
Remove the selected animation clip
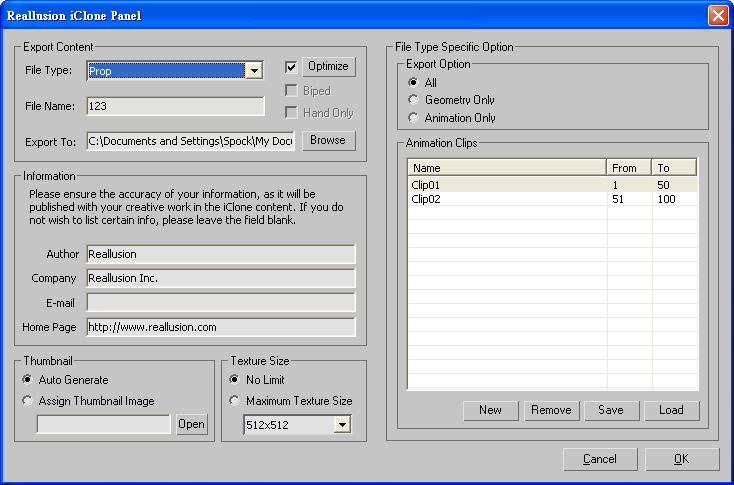point(551,410)
